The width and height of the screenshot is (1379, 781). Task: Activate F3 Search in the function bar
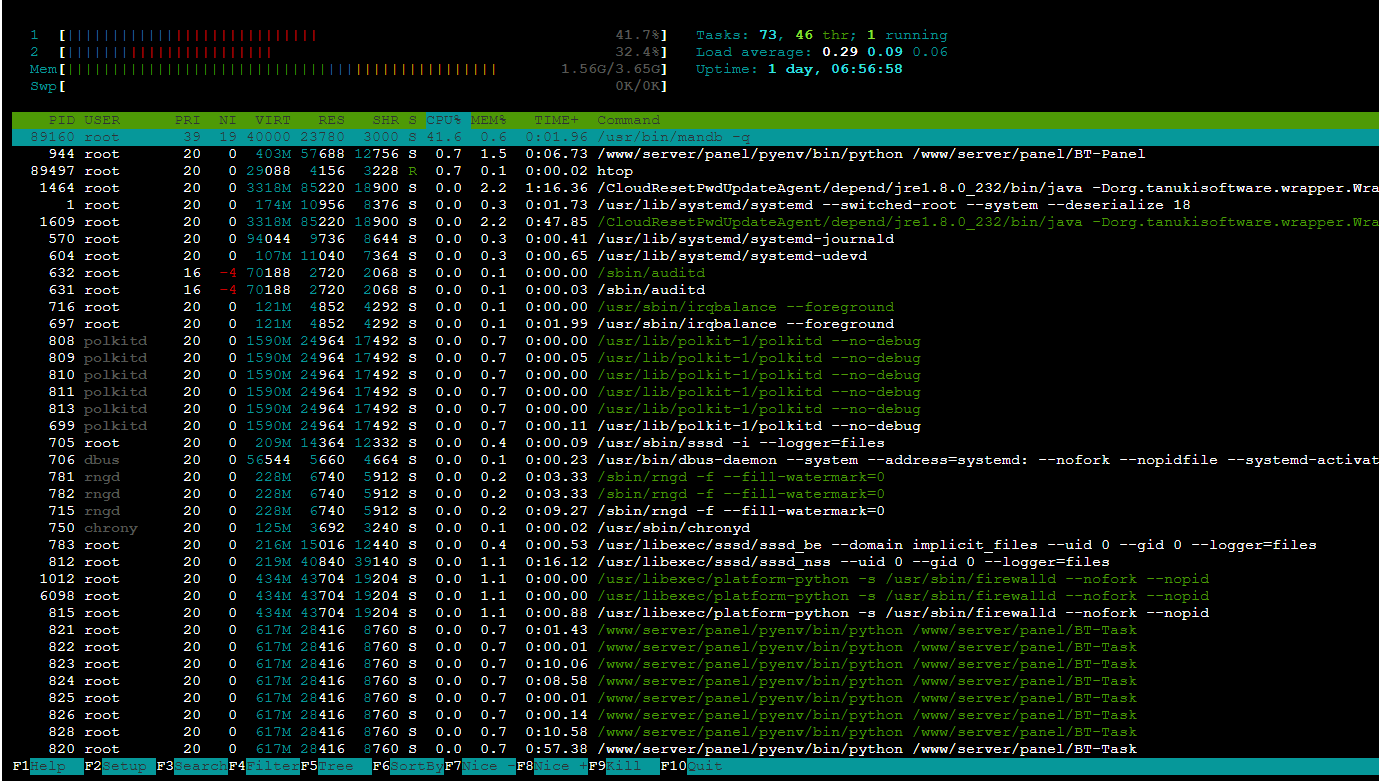[x=192, y=766]
